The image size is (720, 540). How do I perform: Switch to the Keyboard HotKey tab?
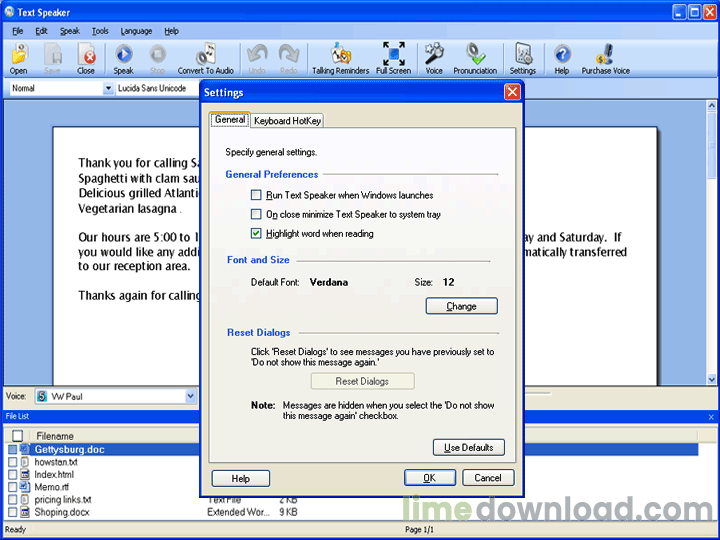(x=287, y=121)
